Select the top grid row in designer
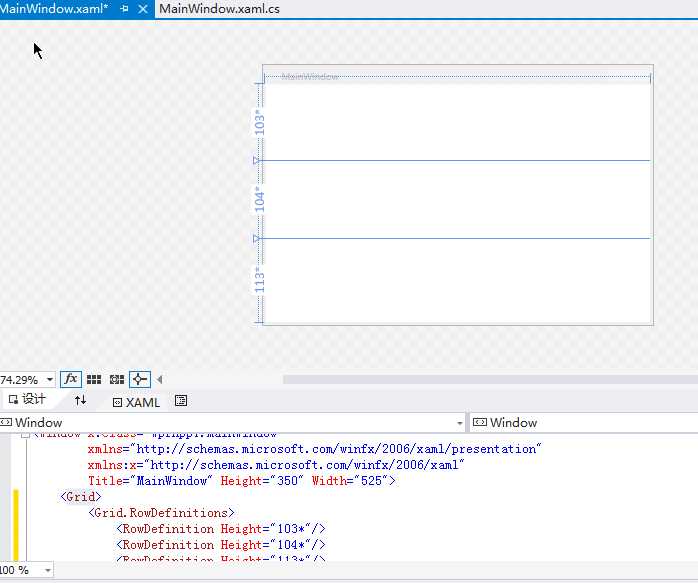Image resolution: width=698 pixels, height=583 pixels. tap(457, 121)
